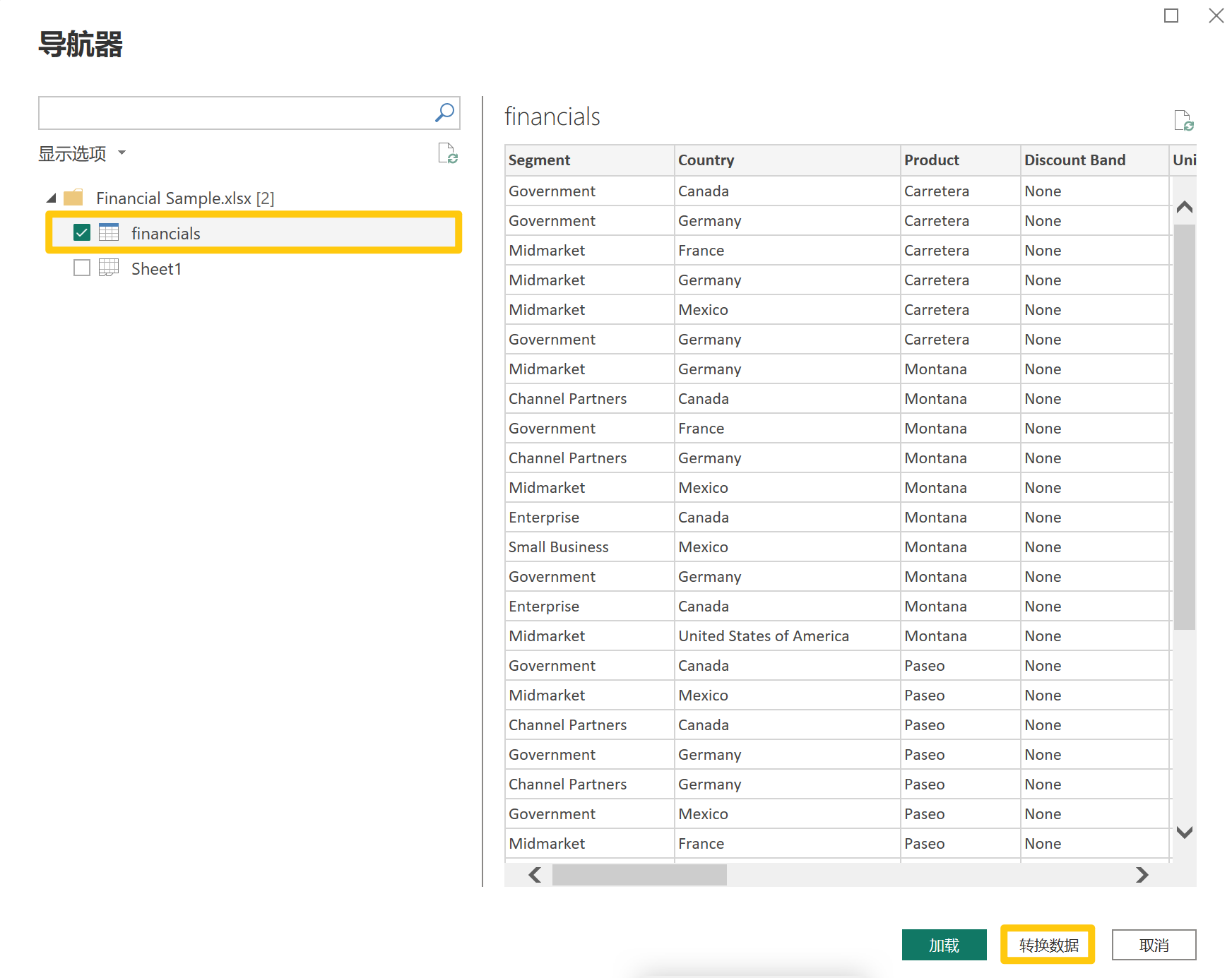Close the Navigator dialog
1232x978 pixels.
1216,16
